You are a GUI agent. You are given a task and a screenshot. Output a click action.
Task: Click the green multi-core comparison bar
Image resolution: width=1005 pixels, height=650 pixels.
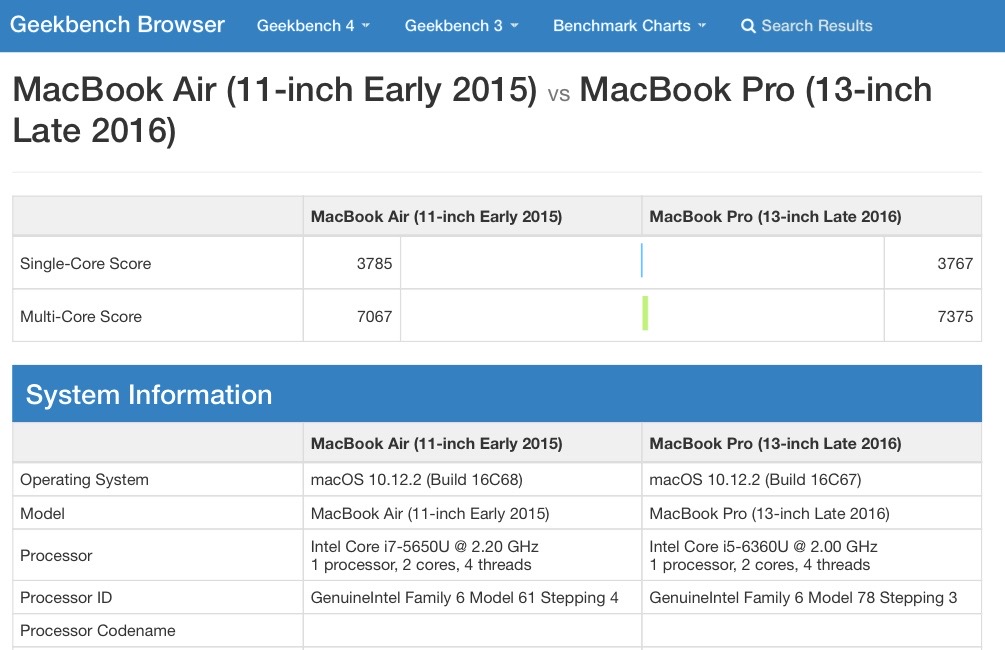point(645,313)
